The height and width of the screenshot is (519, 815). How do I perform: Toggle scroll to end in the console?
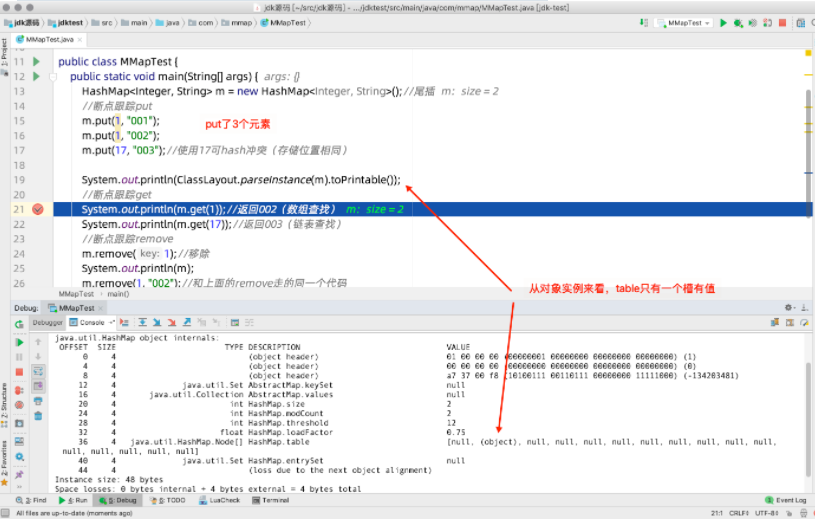point(38,386)
